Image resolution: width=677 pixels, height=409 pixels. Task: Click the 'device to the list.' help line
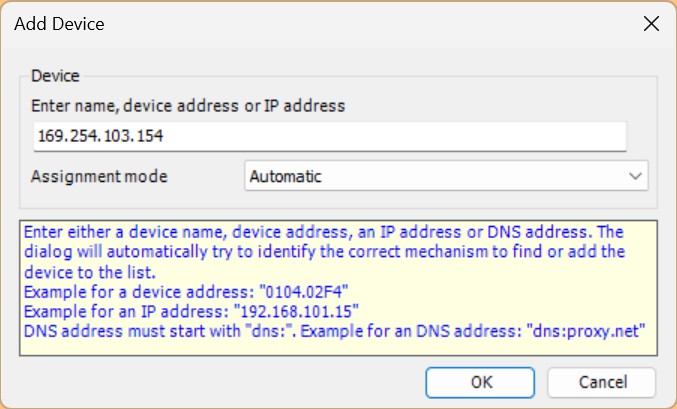[x=90, y=273]
